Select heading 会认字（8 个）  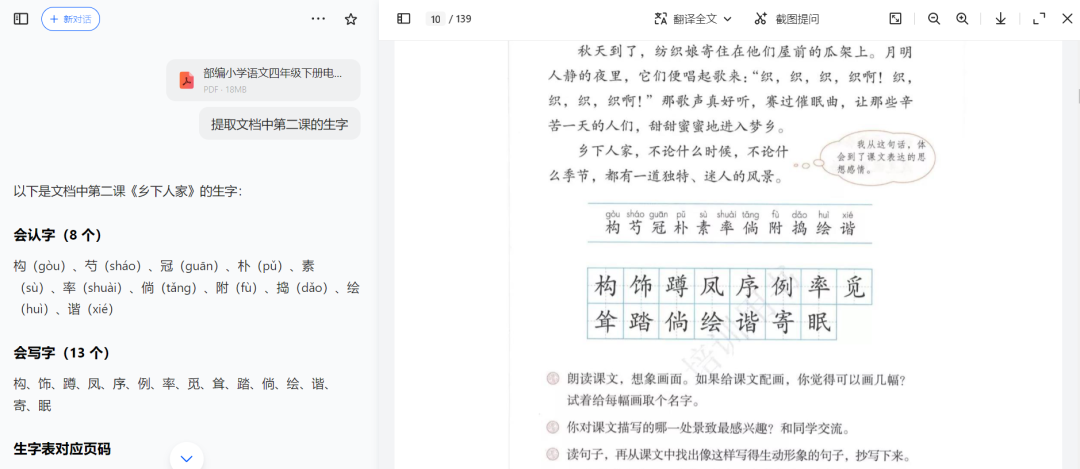click(x=58, y=236)
